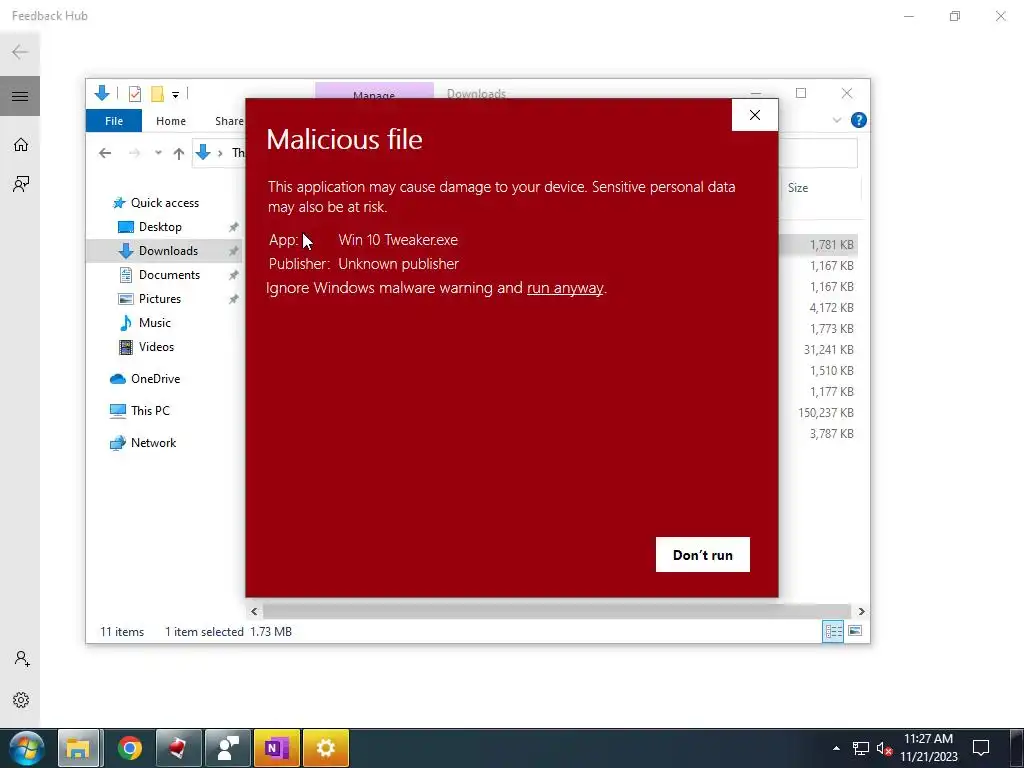Image resolution: width=1024 pixels, height=768 pixels.
Task: Click horizontal scrollbar left arrow
Action: 254,611
